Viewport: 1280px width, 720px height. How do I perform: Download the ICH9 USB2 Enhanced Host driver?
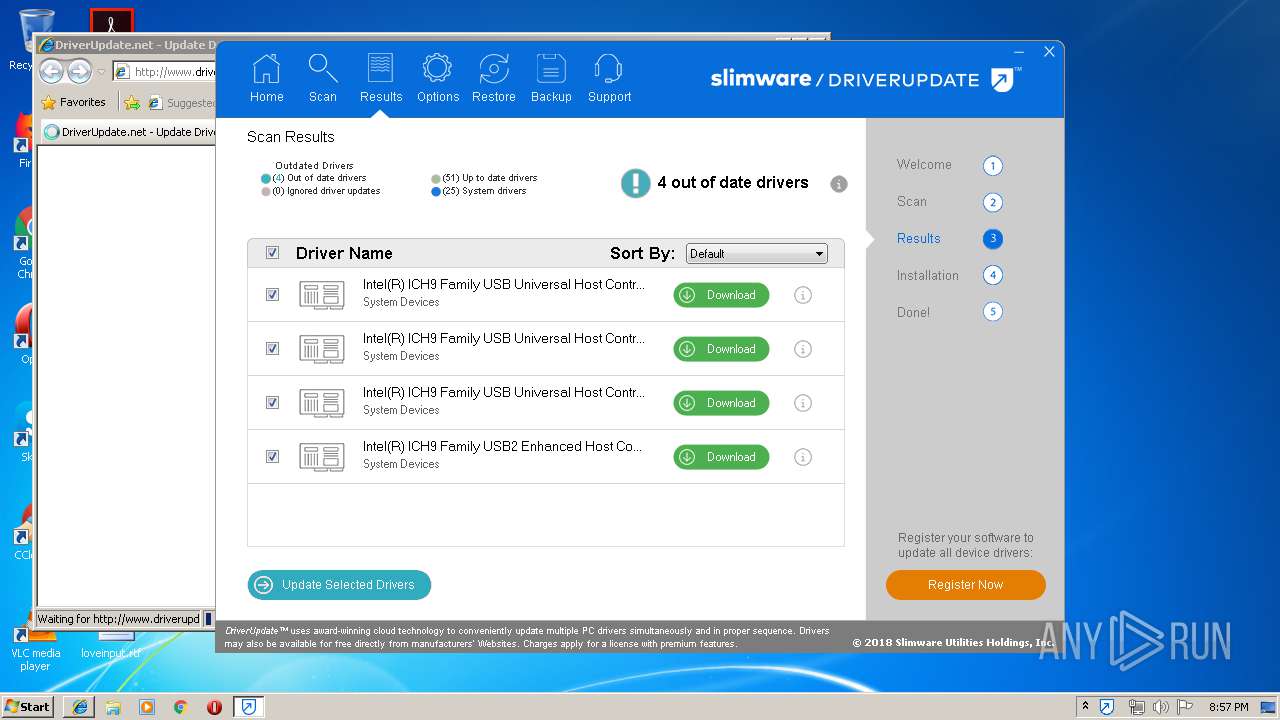click(x=721, y=457)
